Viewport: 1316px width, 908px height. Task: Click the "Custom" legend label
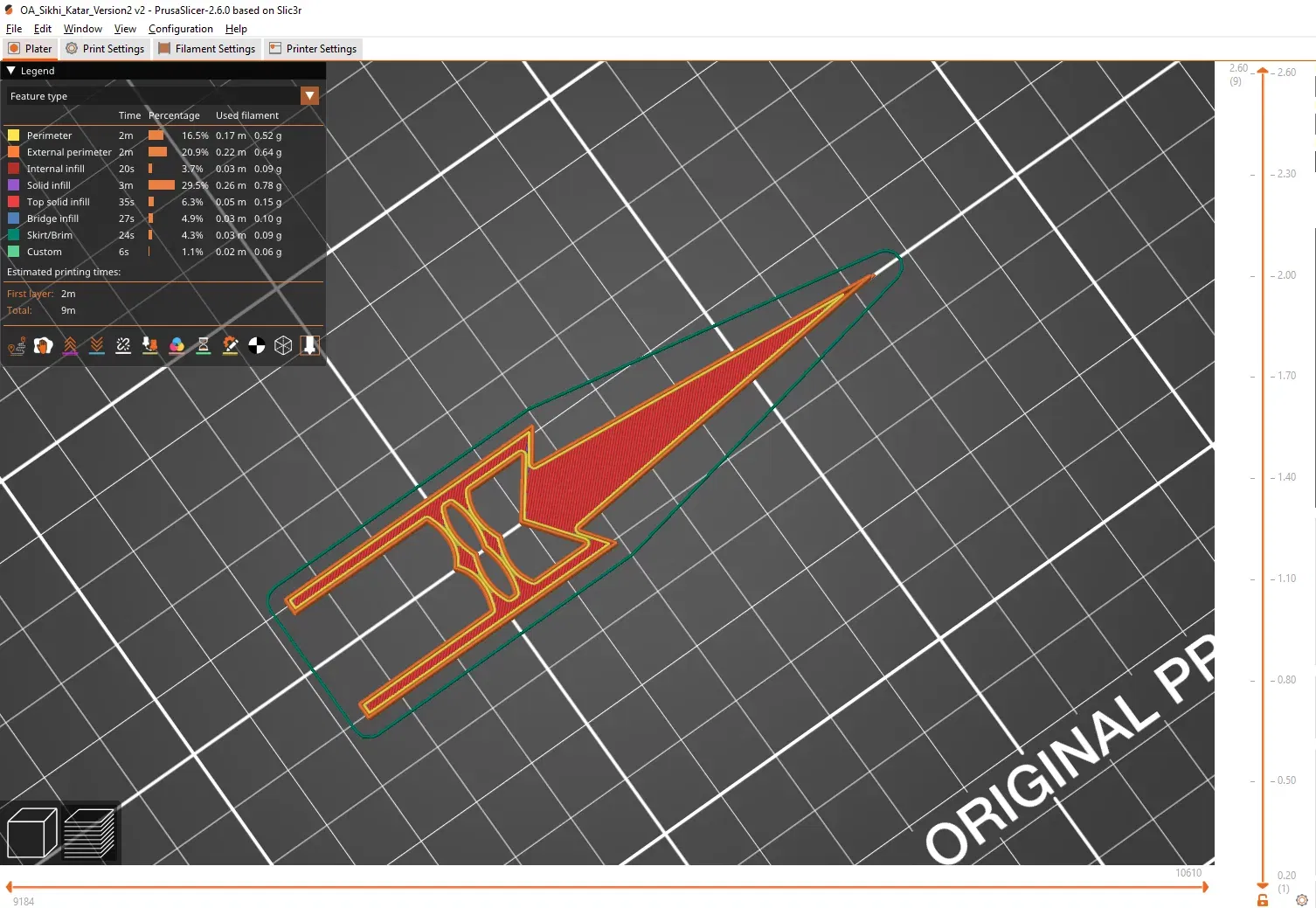tap(45, 252)
